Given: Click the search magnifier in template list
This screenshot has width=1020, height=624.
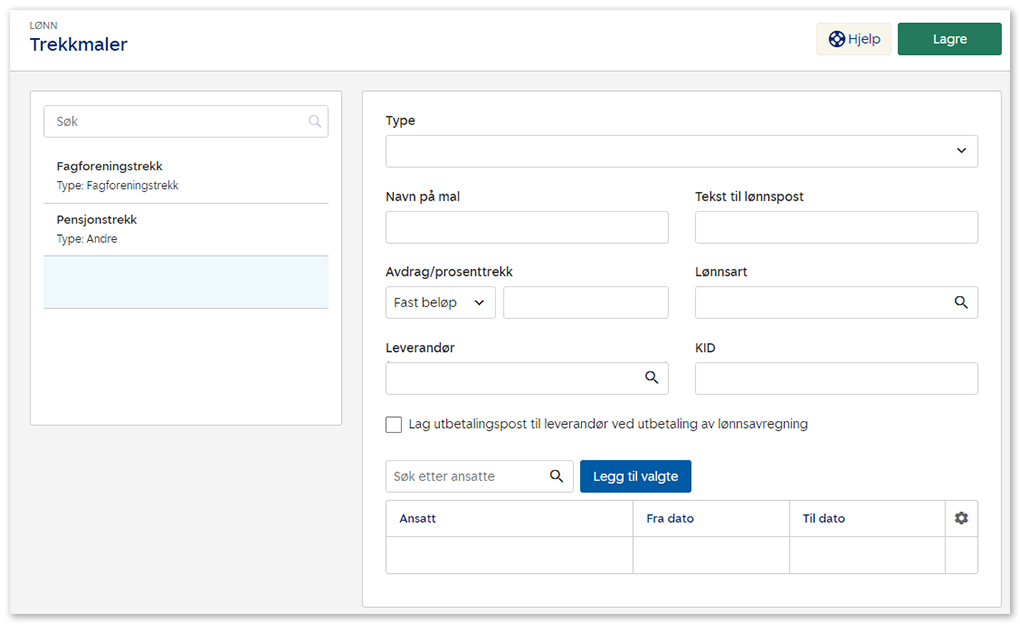Looking at the screenshot, I should click(x=315, y=122).
